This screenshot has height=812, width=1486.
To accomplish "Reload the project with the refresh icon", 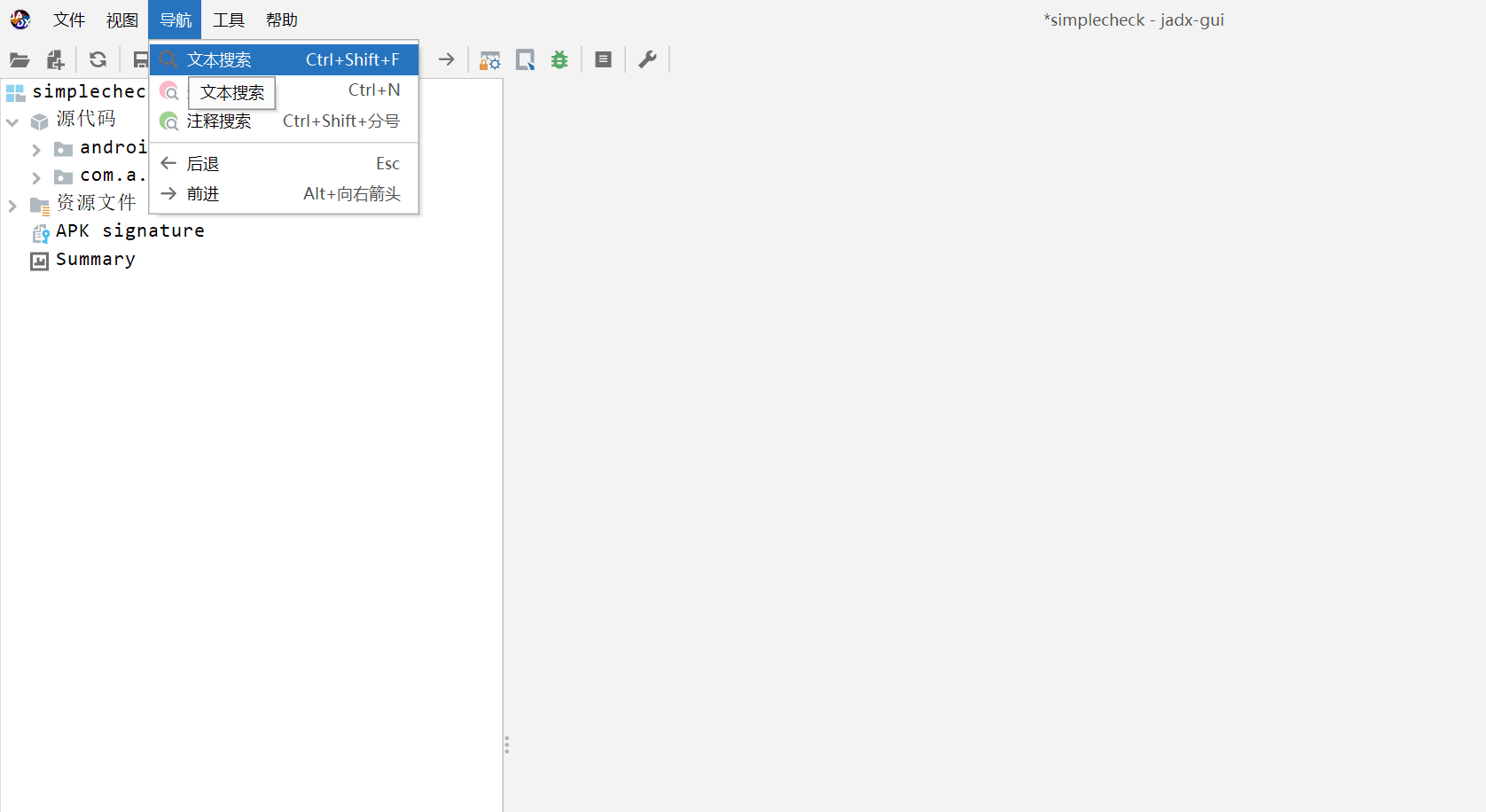I will (98, 60).
